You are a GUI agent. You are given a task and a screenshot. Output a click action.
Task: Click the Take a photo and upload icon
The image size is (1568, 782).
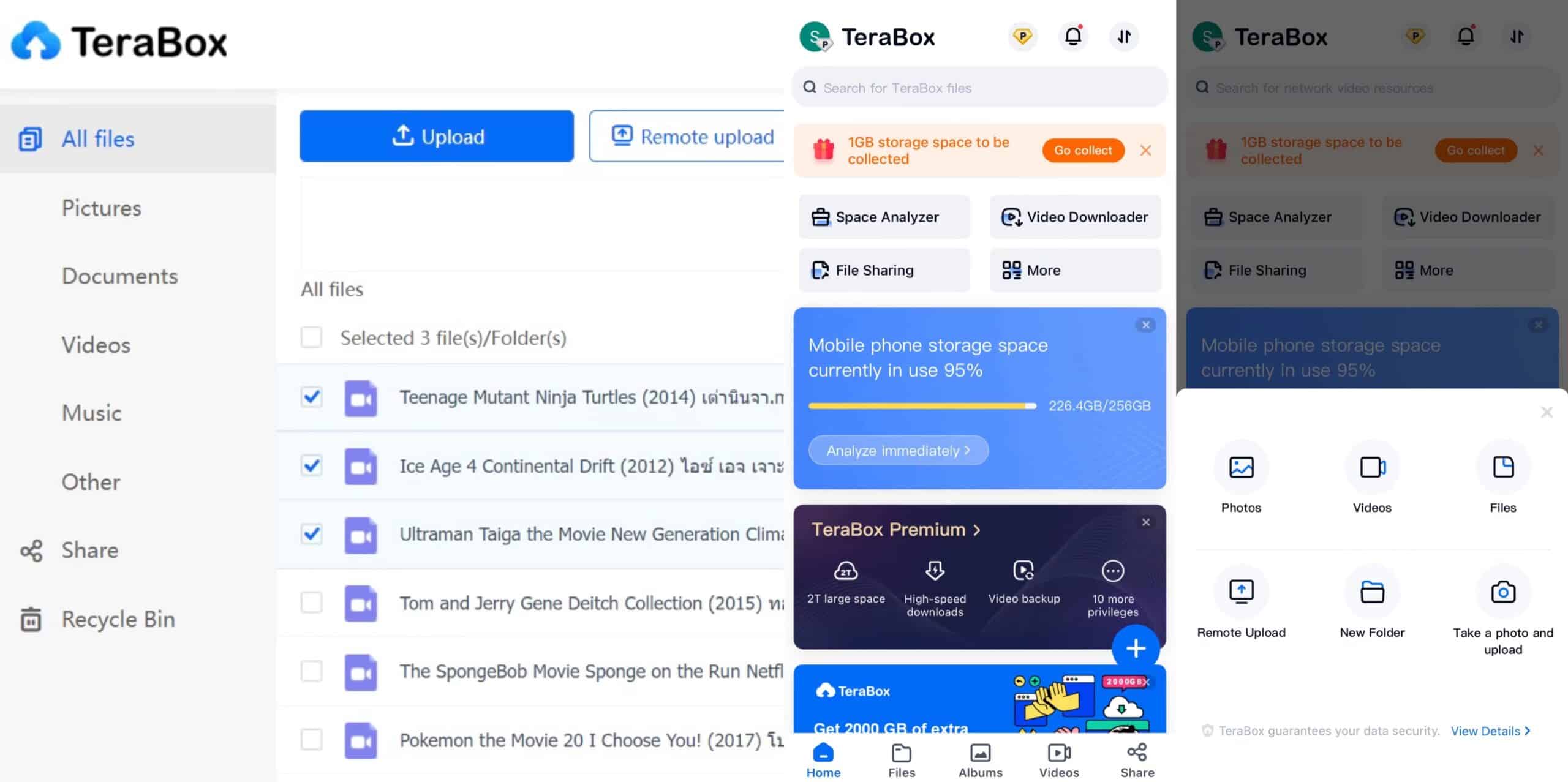[1503, 592]
